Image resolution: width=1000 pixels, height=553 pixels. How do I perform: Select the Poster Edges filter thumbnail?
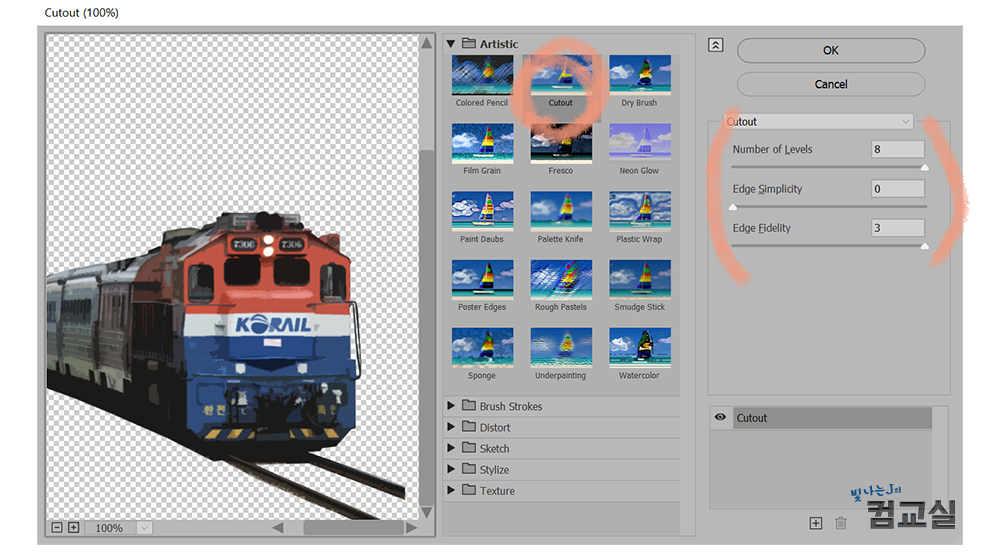click(x=482, y=280)
